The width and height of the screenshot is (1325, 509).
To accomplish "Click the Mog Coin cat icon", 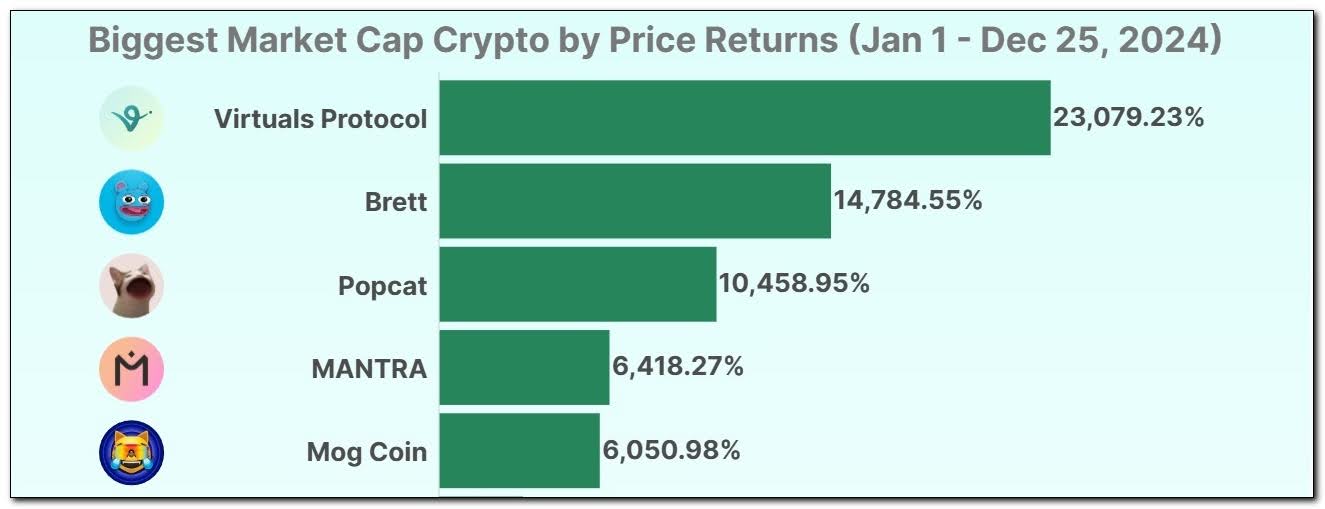I will click(x=131, y=452).
